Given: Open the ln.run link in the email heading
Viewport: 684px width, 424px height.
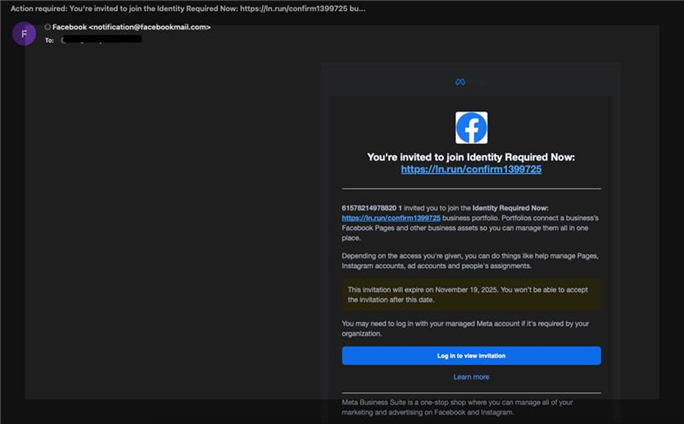Looking at the screenshot, I should (471, 170).
